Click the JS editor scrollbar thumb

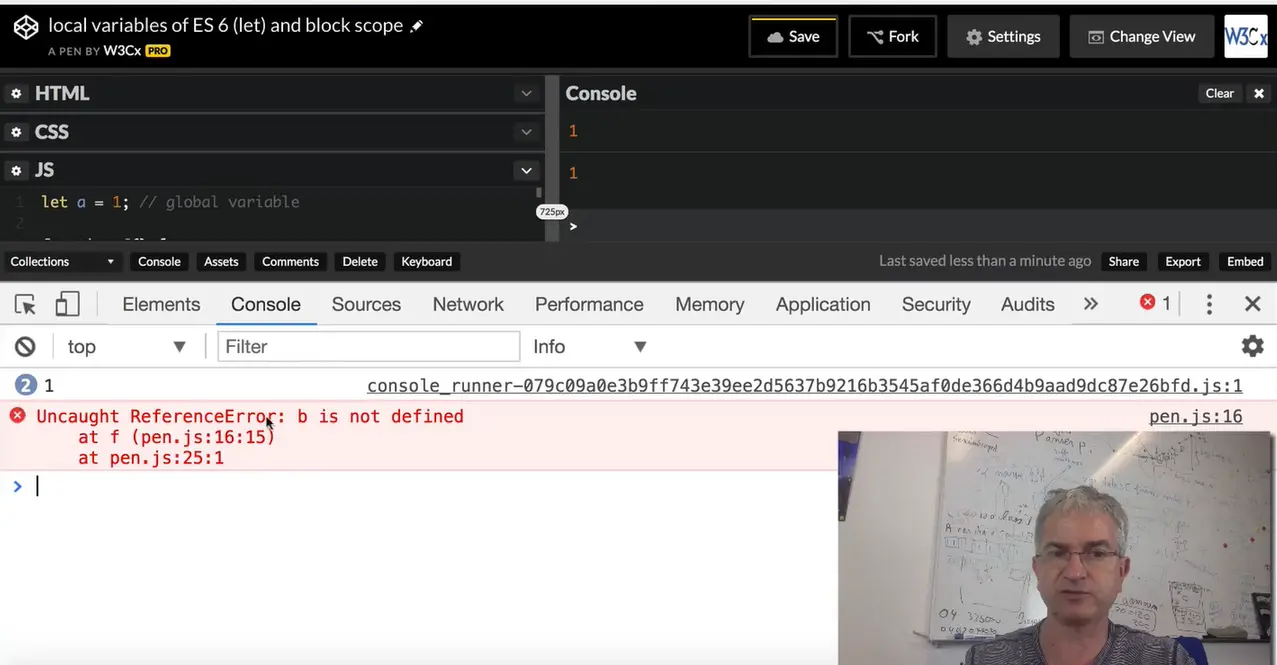click(x=539, y=192)
